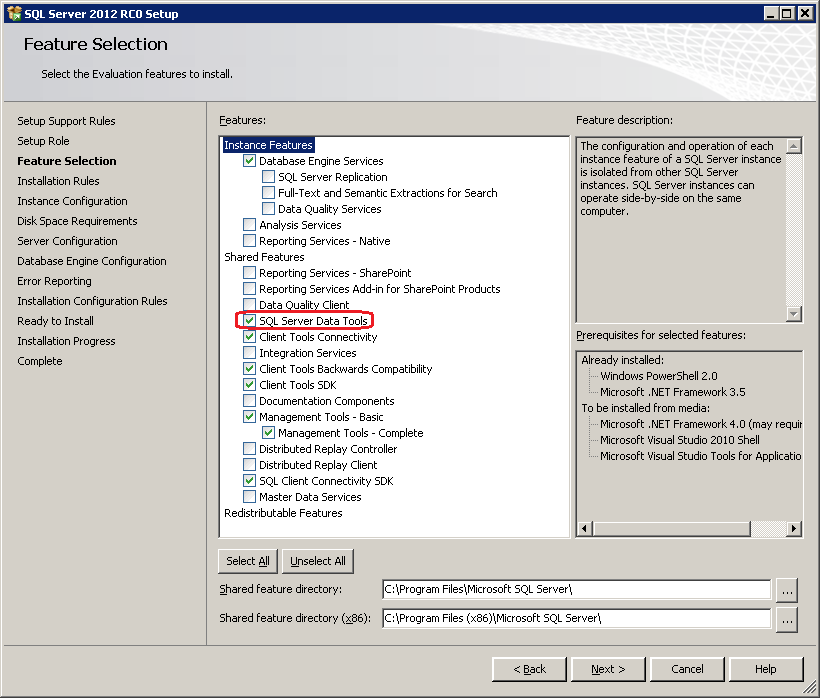Select the Instance Features tree node
820x698 pixels.
click(268, 145)
